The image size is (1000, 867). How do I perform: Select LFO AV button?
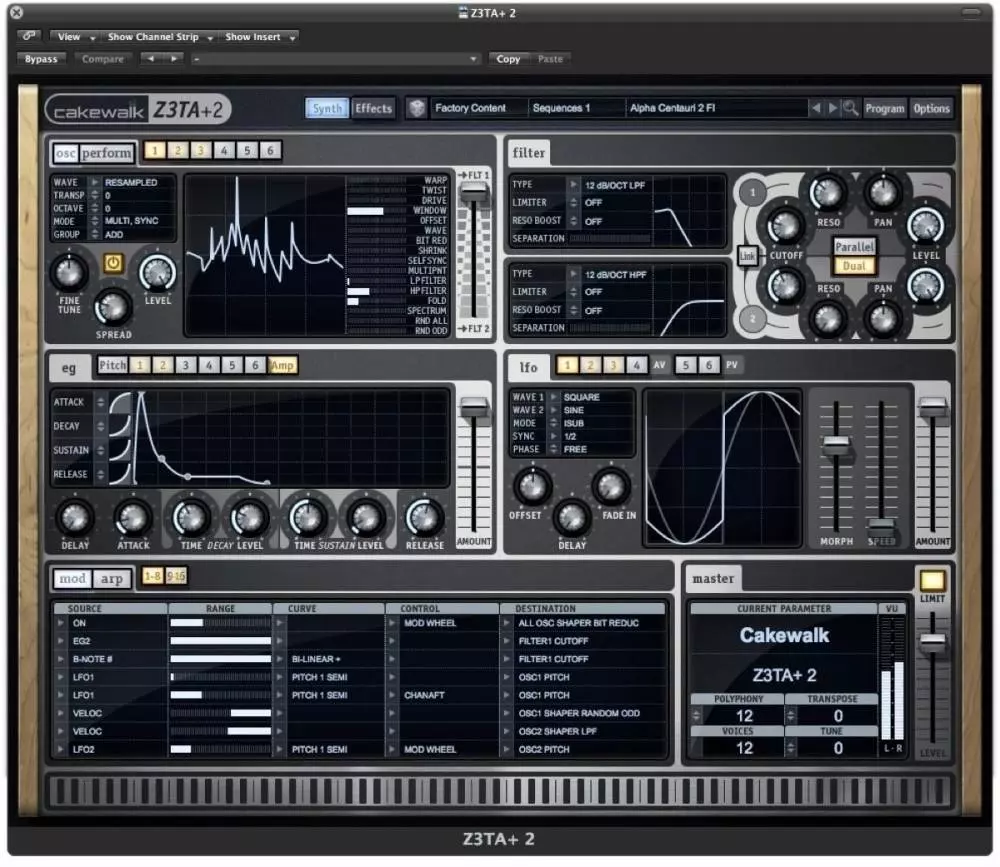click(x=659, y=365)
